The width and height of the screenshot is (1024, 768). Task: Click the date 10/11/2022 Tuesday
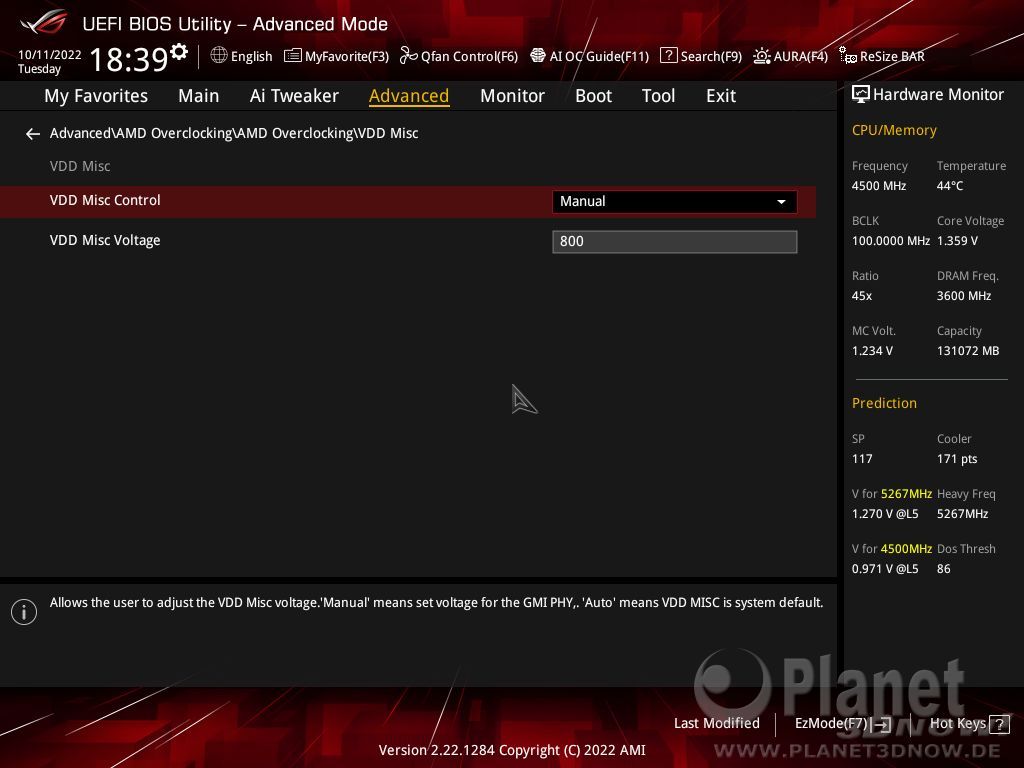pos(50,62)
